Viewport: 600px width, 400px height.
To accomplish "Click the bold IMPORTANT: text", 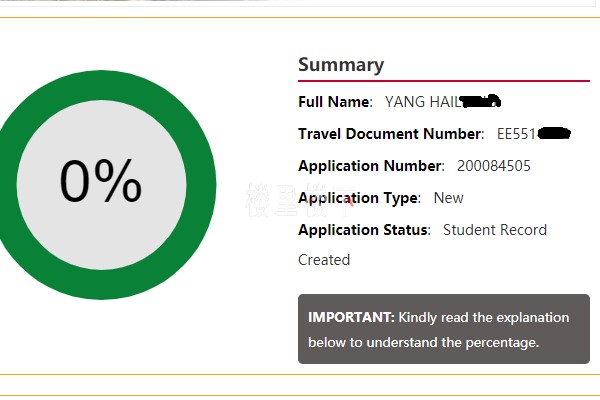I will pos(351,317).
